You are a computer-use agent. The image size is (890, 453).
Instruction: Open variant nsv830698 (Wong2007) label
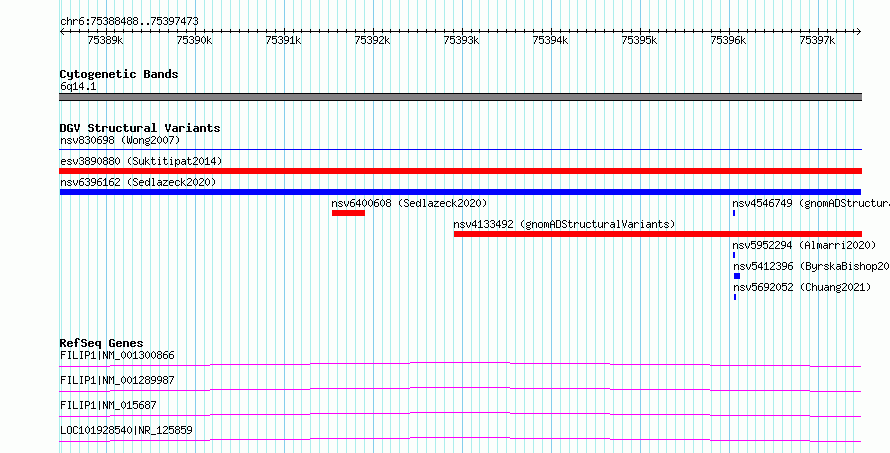[x=120, y=140]
